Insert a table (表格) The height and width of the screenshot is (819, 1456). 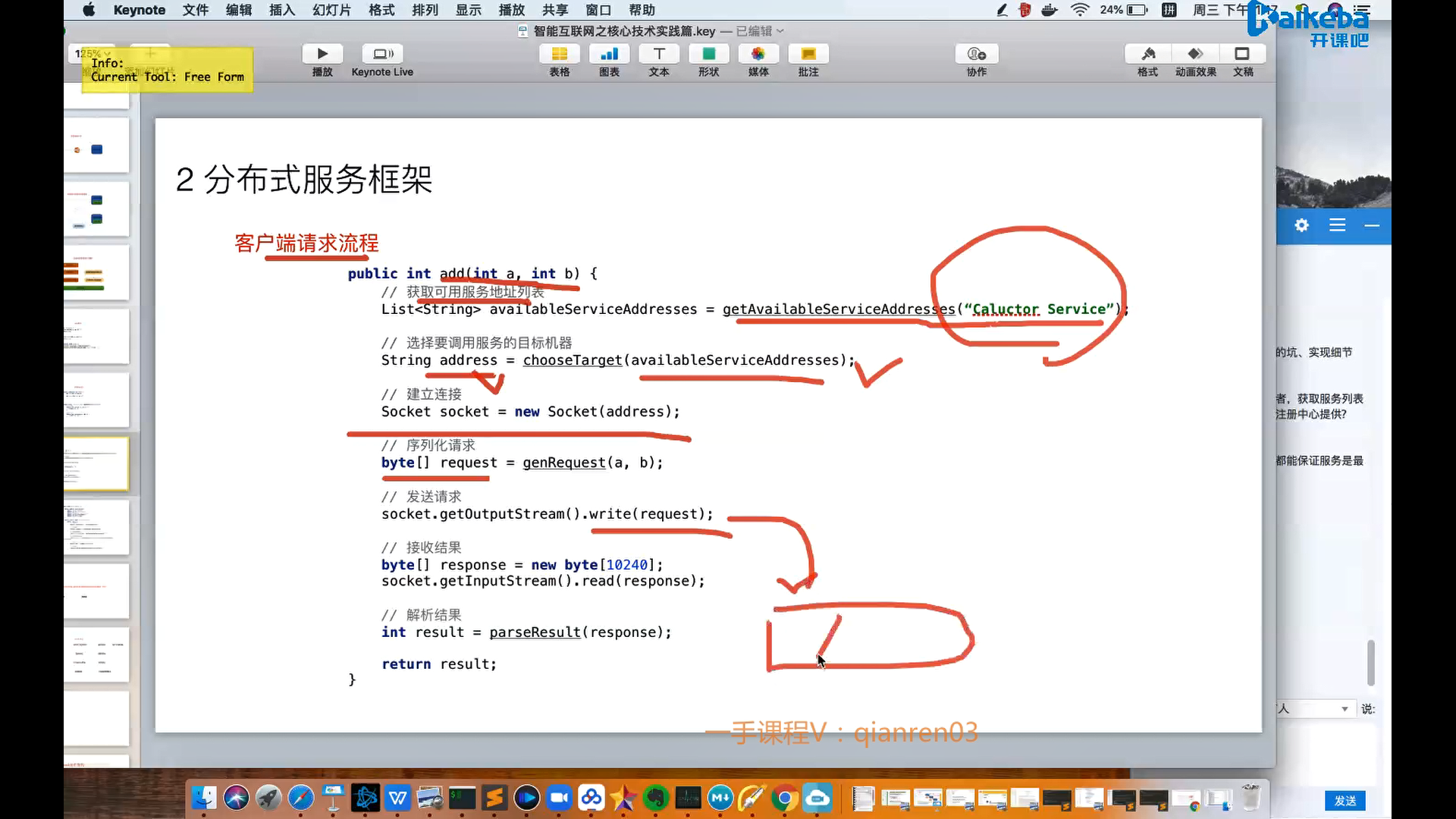(559, 55)
